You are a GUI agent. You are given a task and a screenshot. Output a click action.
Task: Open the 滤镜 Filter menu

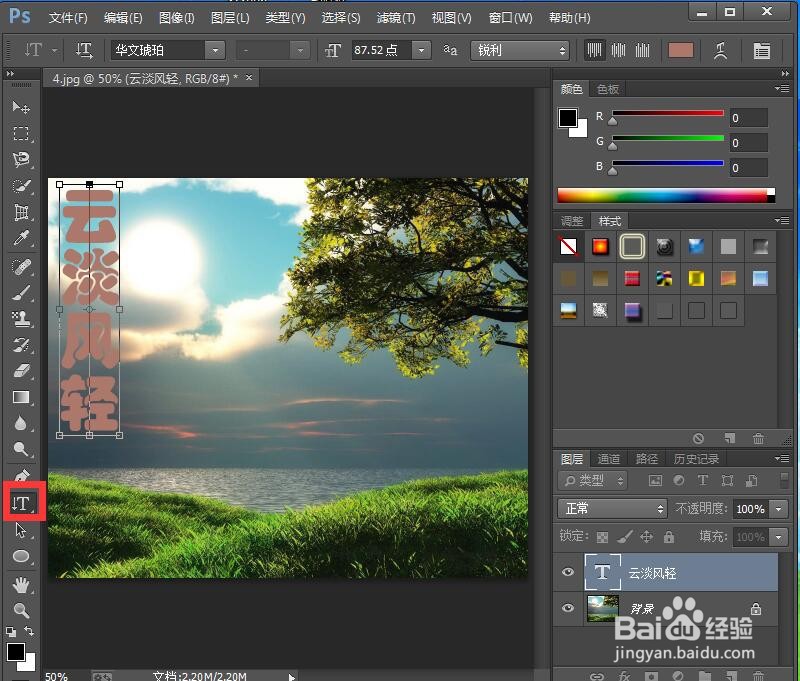[x=395, y=17]
